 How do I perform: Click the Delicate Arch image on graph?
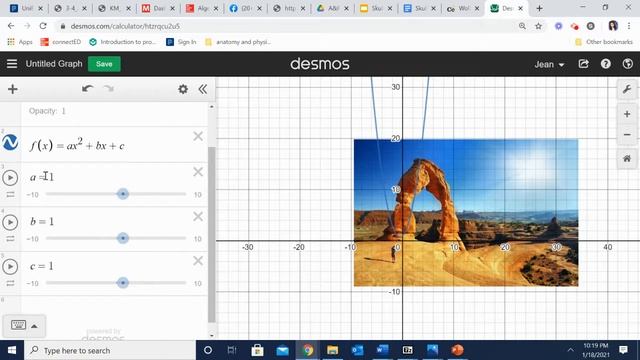pos(466,212)
